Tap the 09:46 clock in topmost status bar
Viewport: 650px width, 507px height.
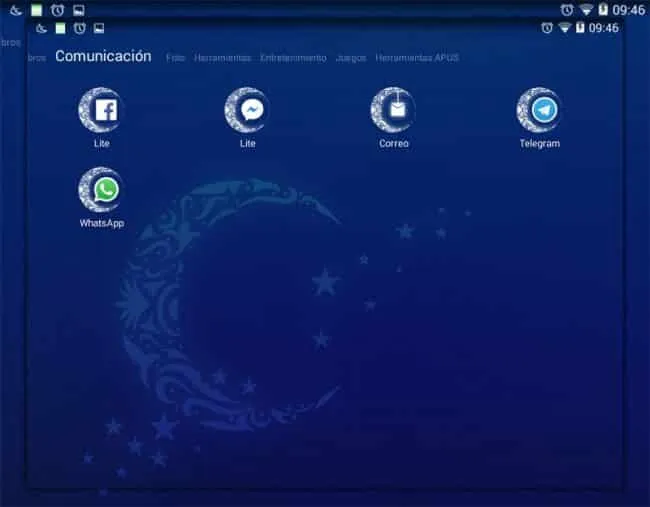coord(629,9)
